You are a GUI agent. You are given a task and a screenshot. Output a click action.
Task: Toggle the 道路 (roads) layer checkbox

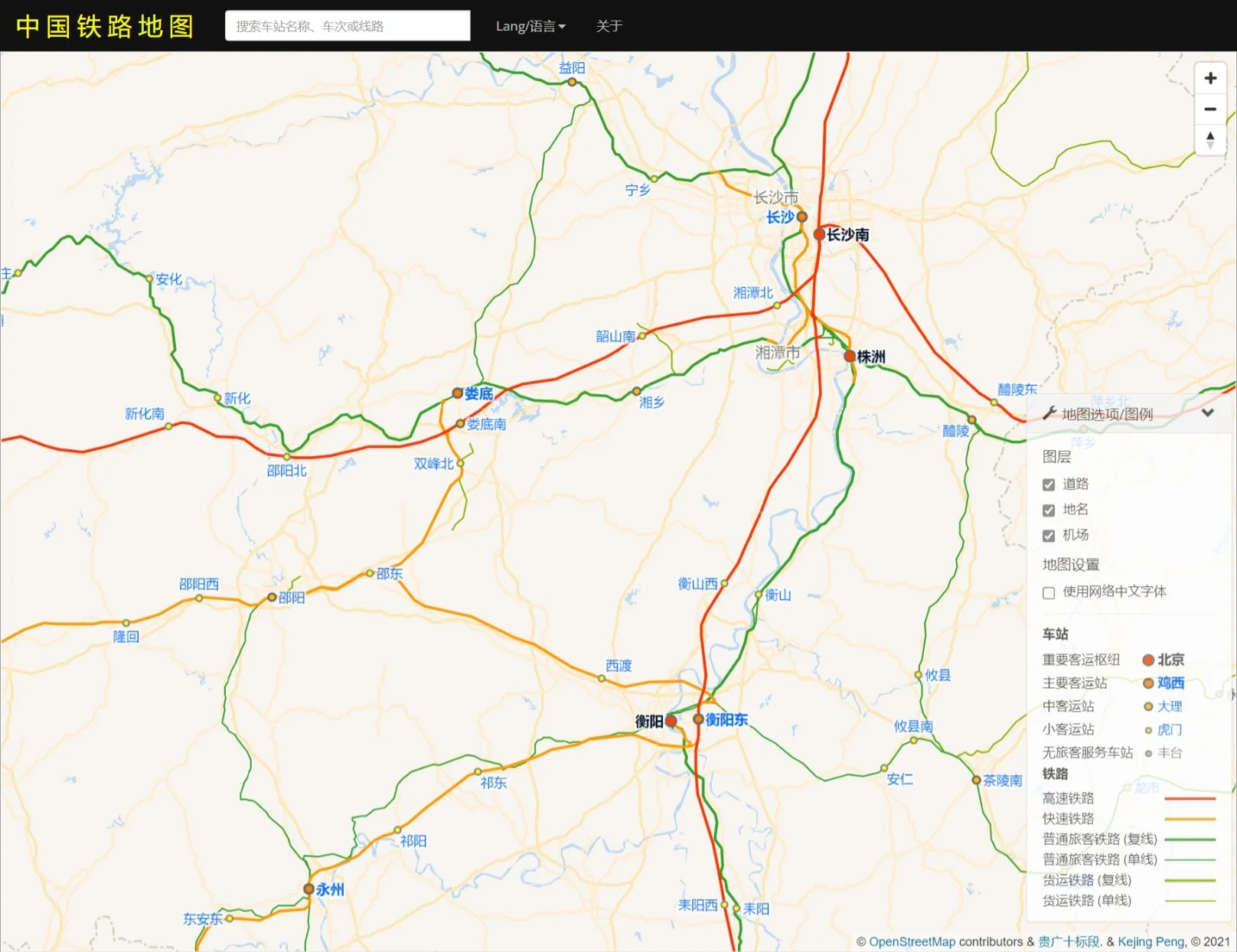(x=1049, y=484)
